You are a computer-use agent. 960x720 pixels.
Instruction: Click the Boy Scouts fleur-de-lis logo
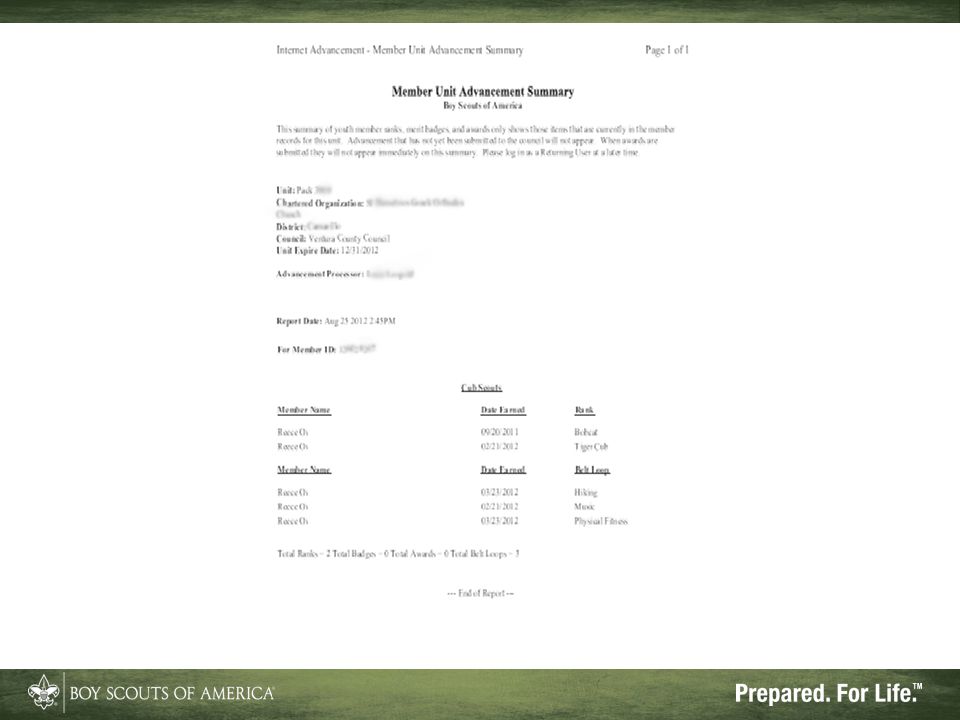pyautogui.click(x=43, y=692)
